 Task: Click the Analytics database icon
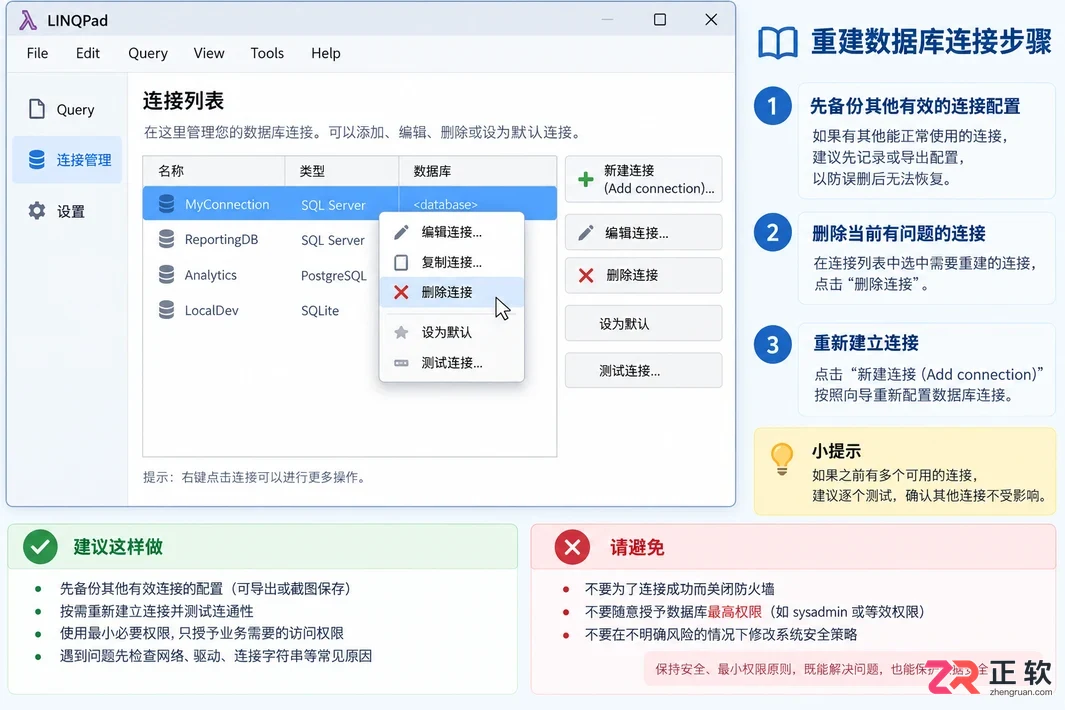[166, 274]
